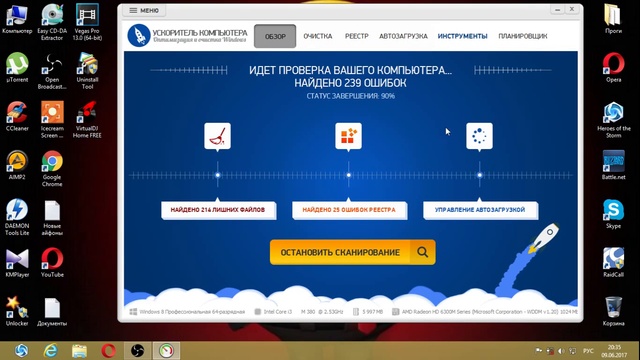Click the broom cleanup icon
This screenshot has height=360, width=640.
click(x=217, y=136)
